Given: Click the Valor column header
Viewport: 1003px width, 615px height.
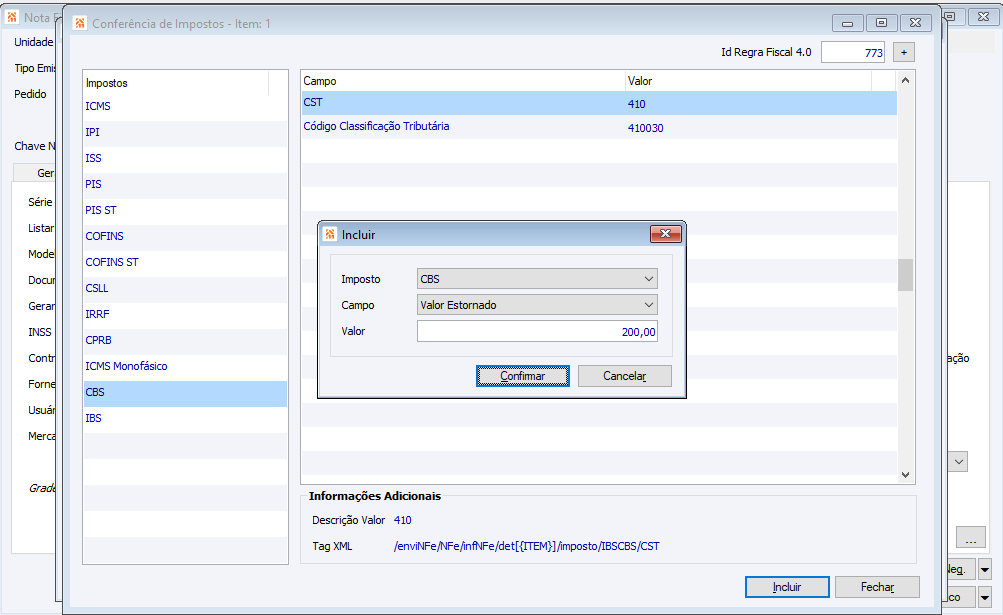Looking at the screenshot, I should (x=748, y=81).
